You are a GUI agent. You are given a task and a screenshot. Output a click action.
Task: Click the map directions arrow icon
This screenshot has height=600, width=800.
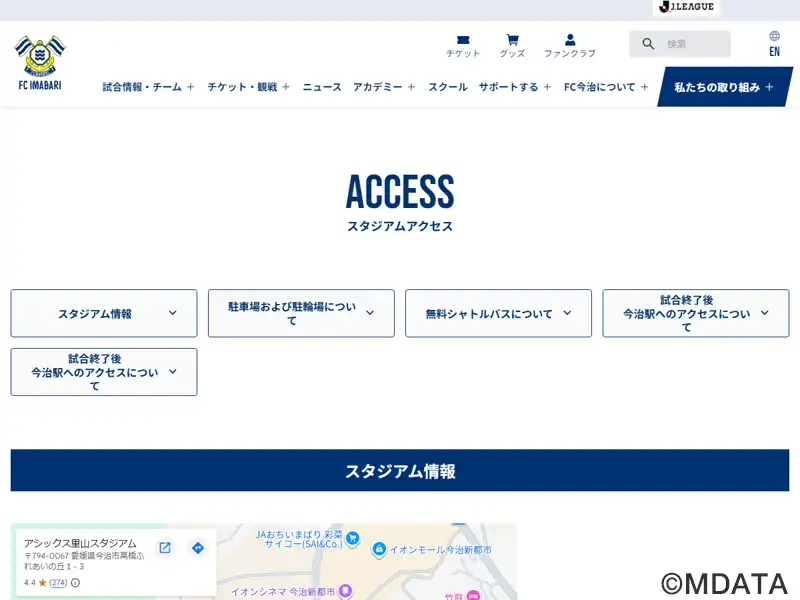pyautogui.click(x=198, y=548)
